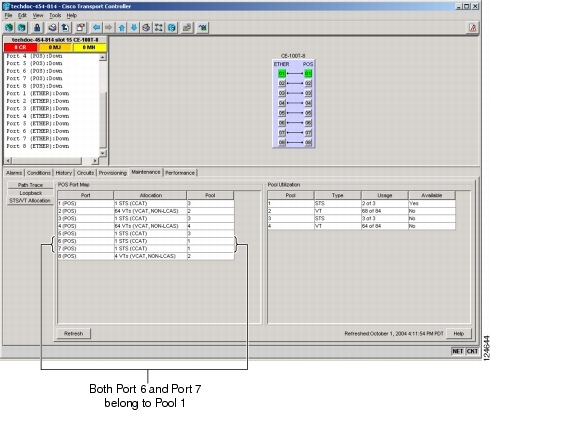Select green POS port 01 on card graphic
Screen dimensions: 576x432
click(x=308, y=73)
